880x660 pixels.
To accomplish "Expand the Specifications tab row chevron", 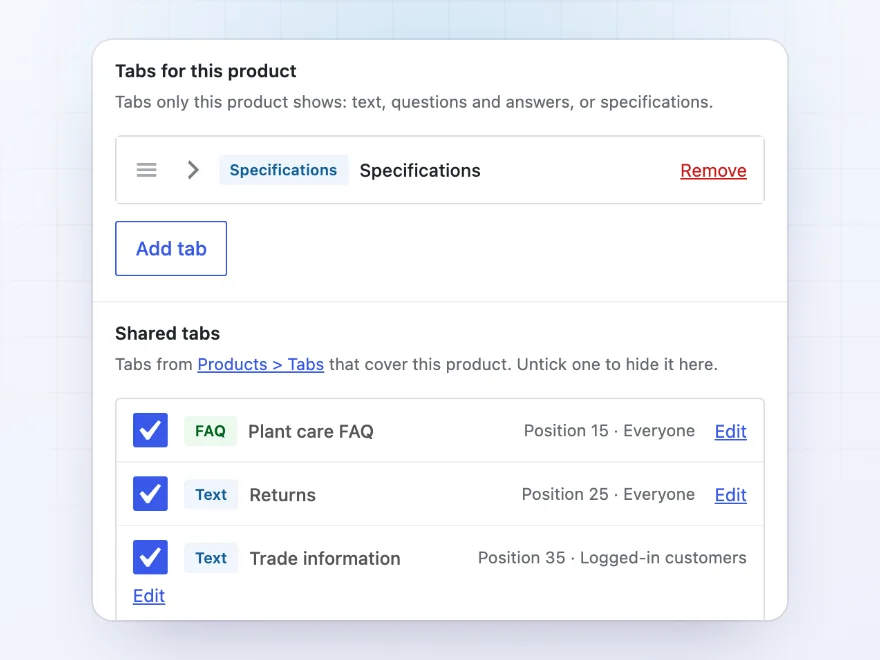I will pyautogui.click(x=193, y=169).
